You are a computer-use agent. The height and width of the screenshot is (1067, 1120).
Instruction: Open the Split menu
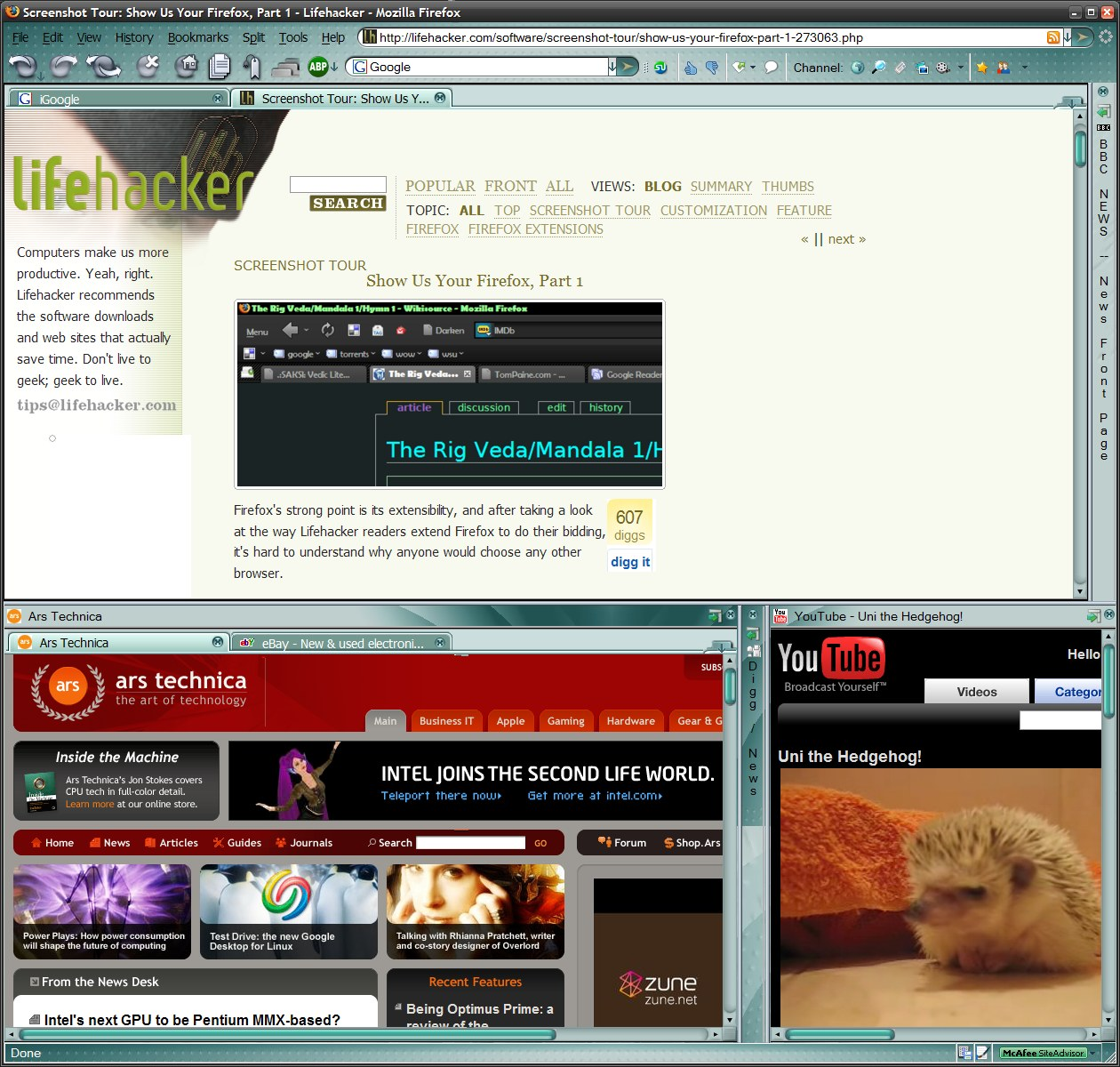(253, 37)
